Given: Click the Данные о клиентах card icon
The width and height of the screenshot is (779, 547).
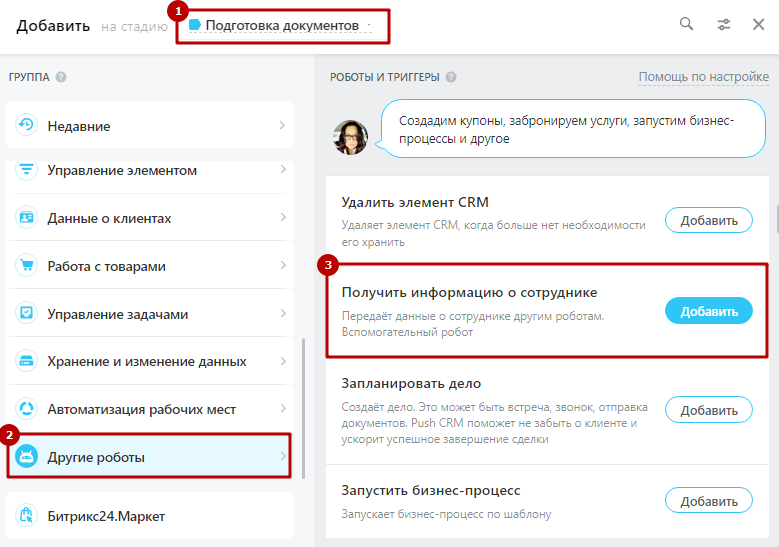Looking at the screenshot, I should click(26, 218).
